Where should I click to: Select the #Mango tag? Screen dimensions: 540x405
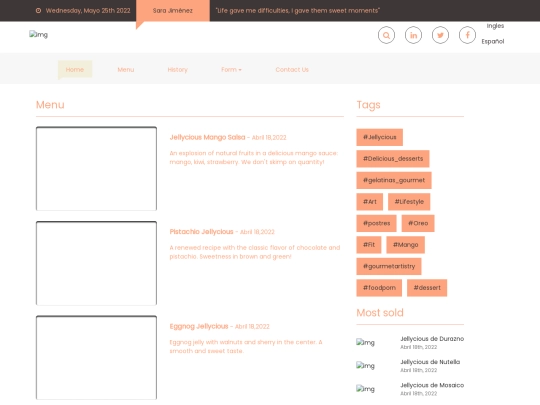click(405, 245)
